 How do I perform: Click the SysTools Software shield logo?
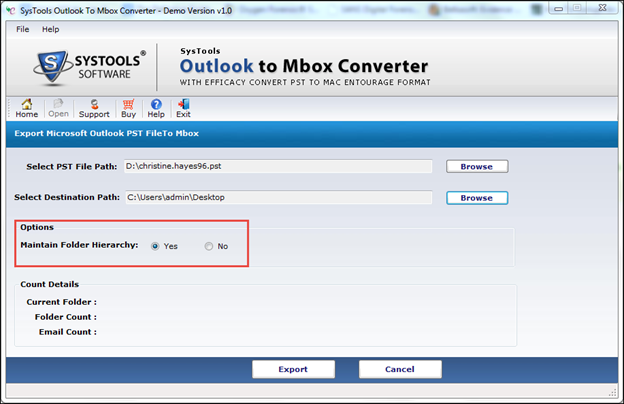click(x=51, y=66)
